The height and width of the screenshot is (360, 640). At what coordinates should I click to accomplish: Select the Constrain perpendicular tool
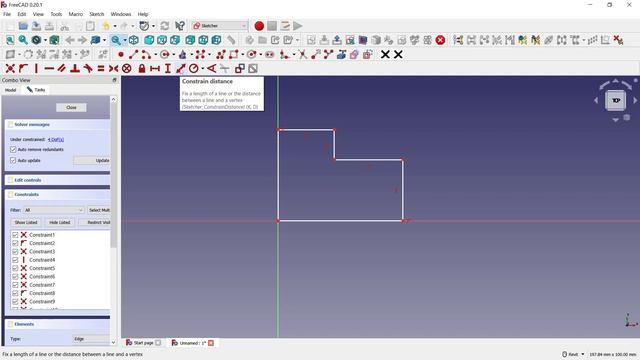(x=75, y=69)
